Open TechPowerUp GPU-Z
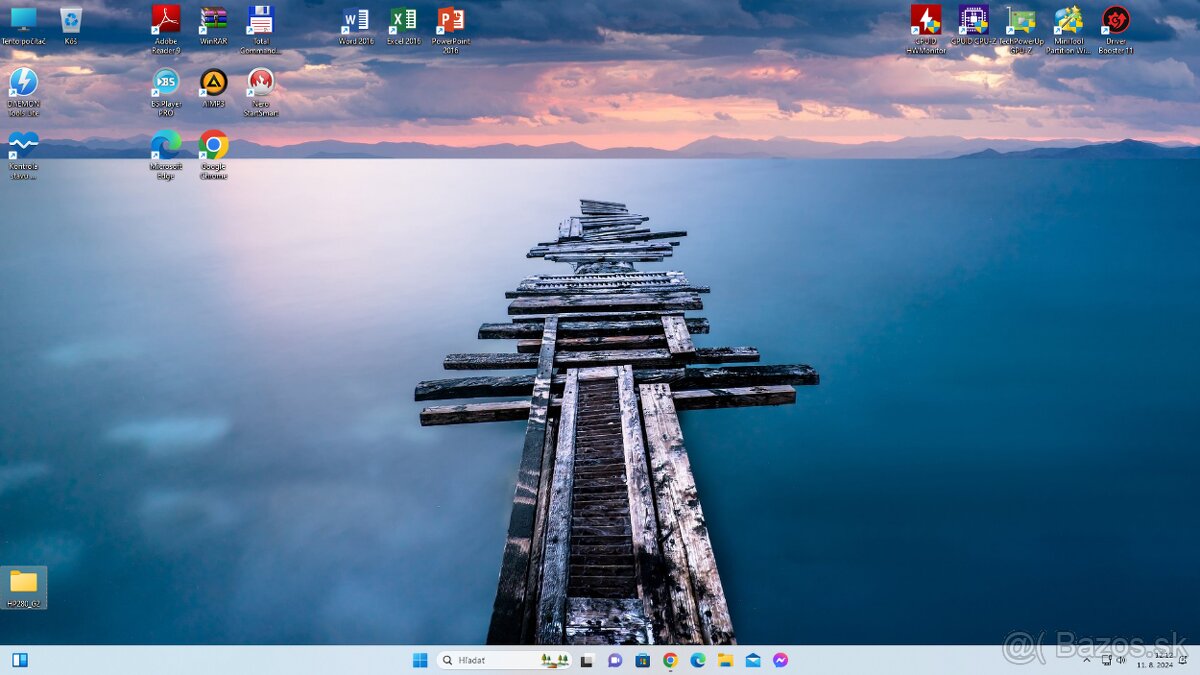The width and height of the screenshot is (1200, 675). point(1019,20)
